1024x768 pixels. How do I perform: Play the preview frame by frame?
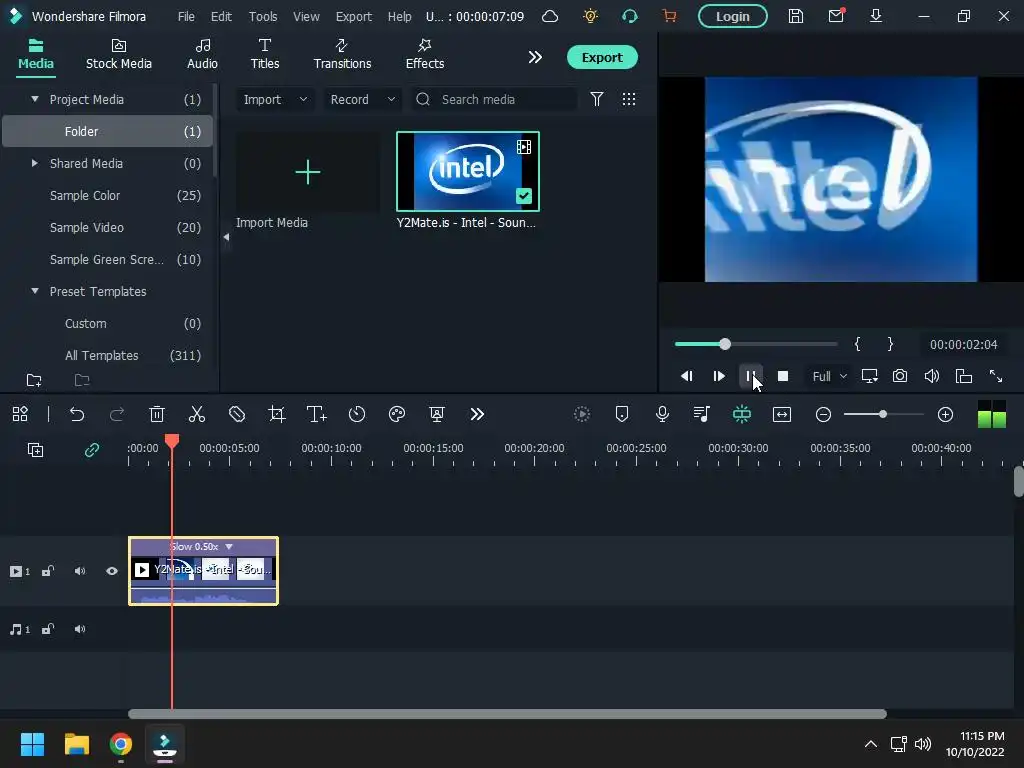[x=719, y=376]
